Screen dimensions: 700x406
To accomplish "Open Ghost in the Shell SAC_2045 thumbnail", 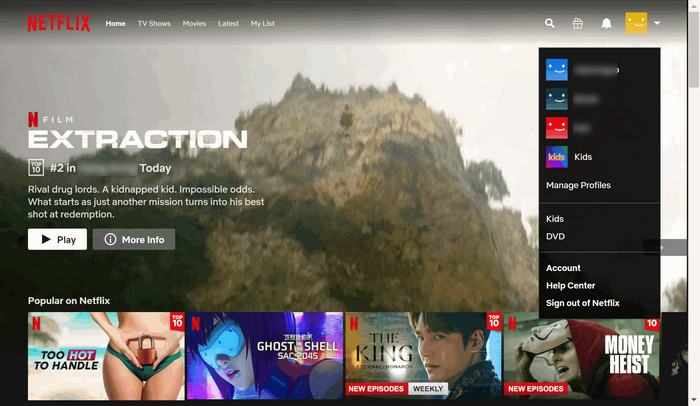I will pyautogui.click(x=265, y=356).
